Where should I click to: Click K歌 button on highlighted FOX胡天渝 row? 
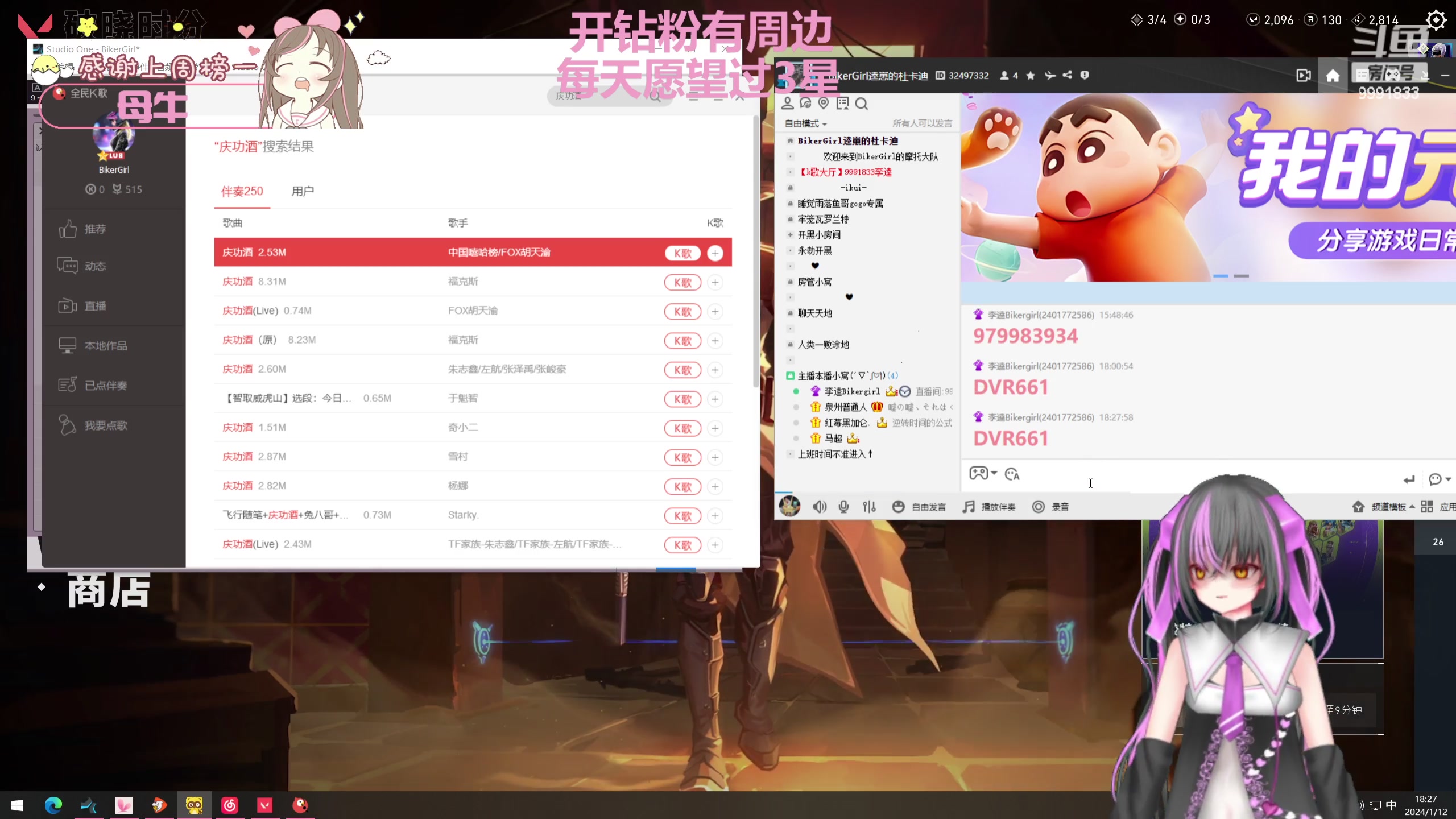pyautogui.click(x=682, y=253)
